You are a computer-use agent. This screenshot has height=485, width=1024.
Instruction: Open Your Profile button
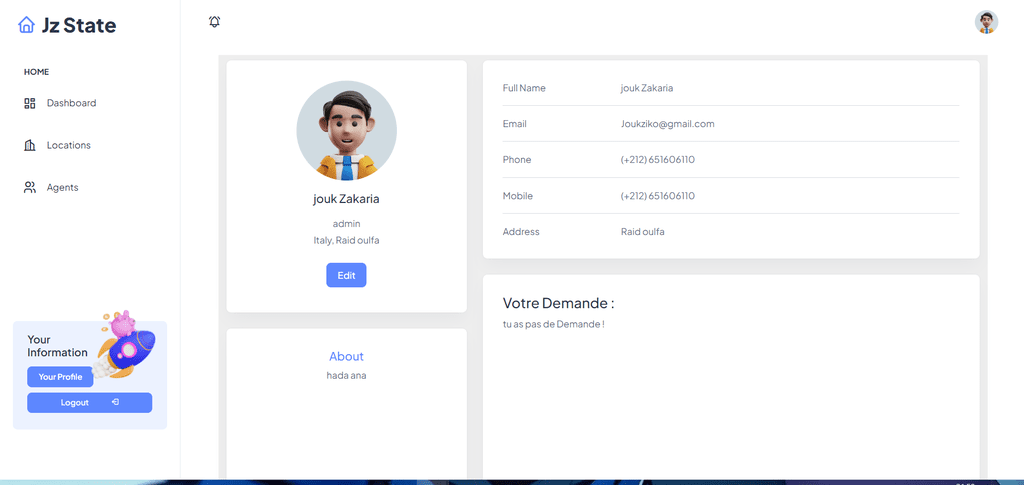[x=60, y=377]
